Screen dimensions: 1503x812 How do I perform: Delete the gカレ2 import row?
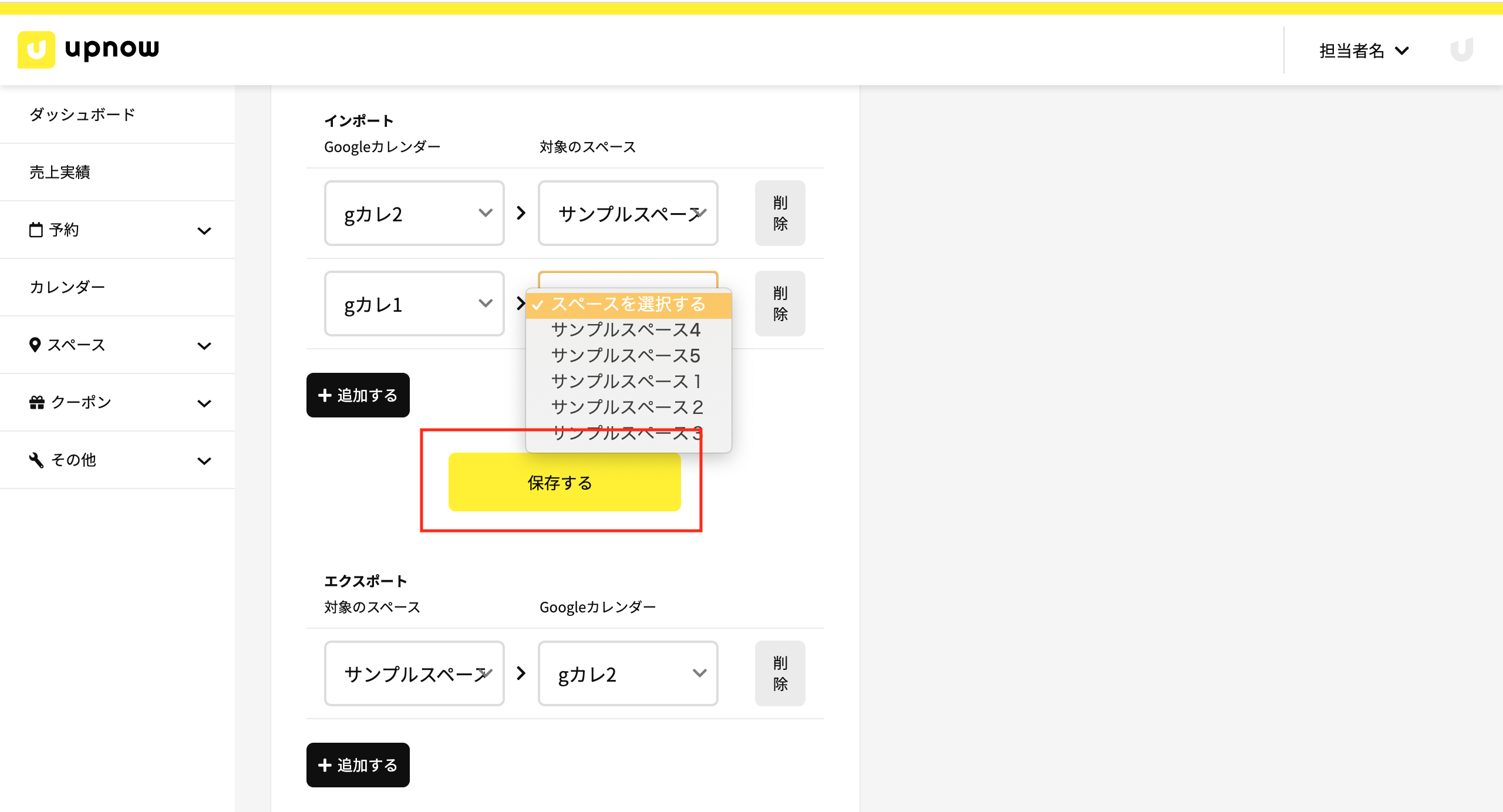pyautogui.click(x=780, y=213)
